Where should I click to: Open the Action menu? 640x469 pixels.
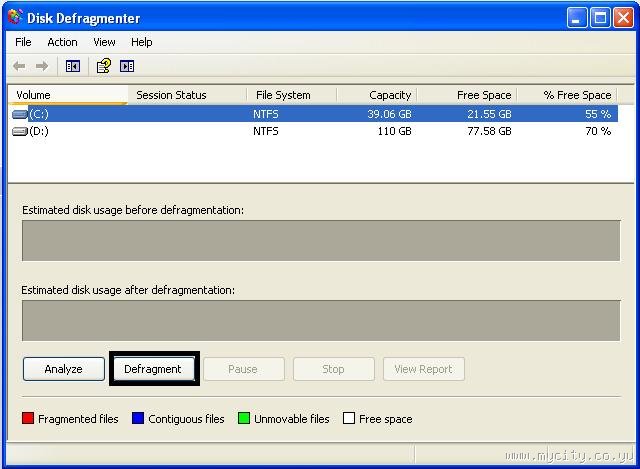62,42
